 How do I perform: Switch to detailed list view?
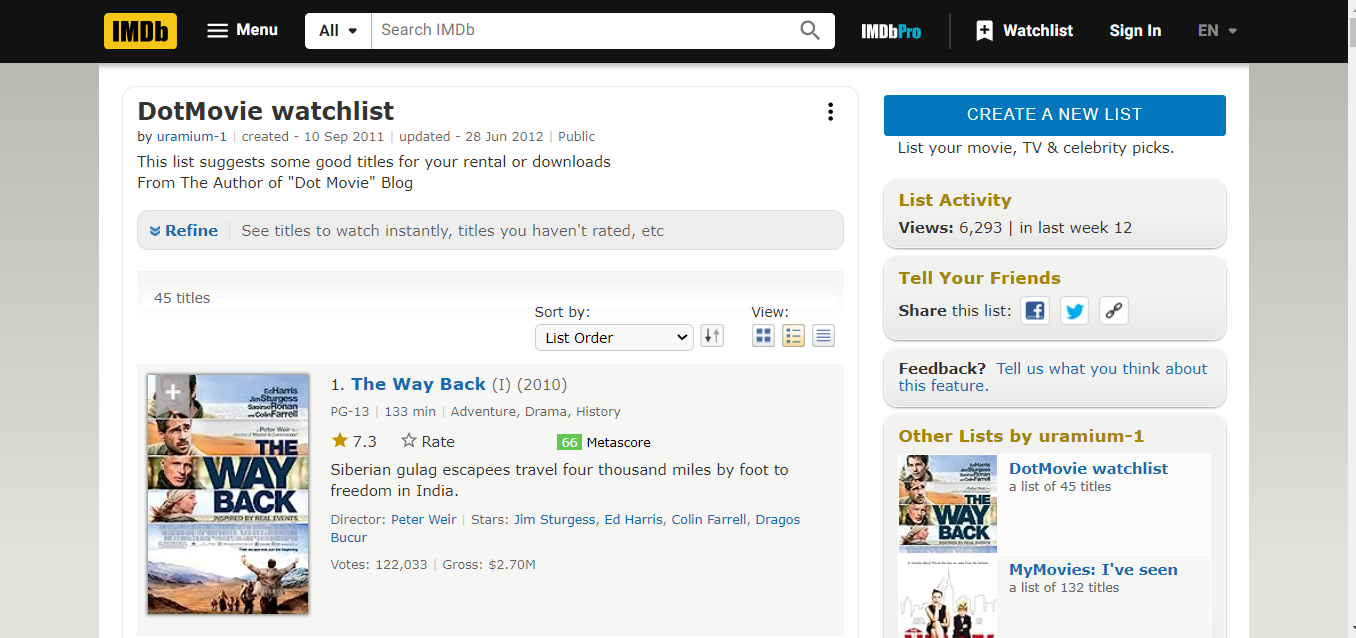(794, 336)
